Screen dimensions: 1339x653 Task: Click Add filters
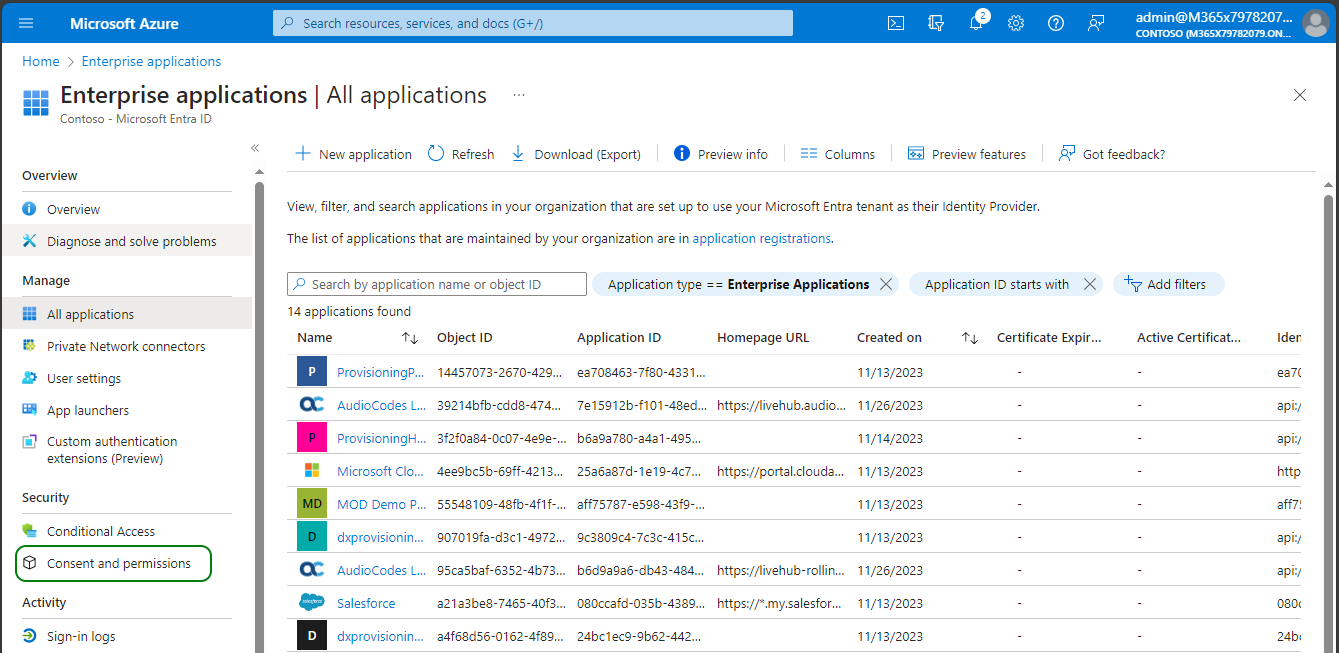click(1168, 284)
